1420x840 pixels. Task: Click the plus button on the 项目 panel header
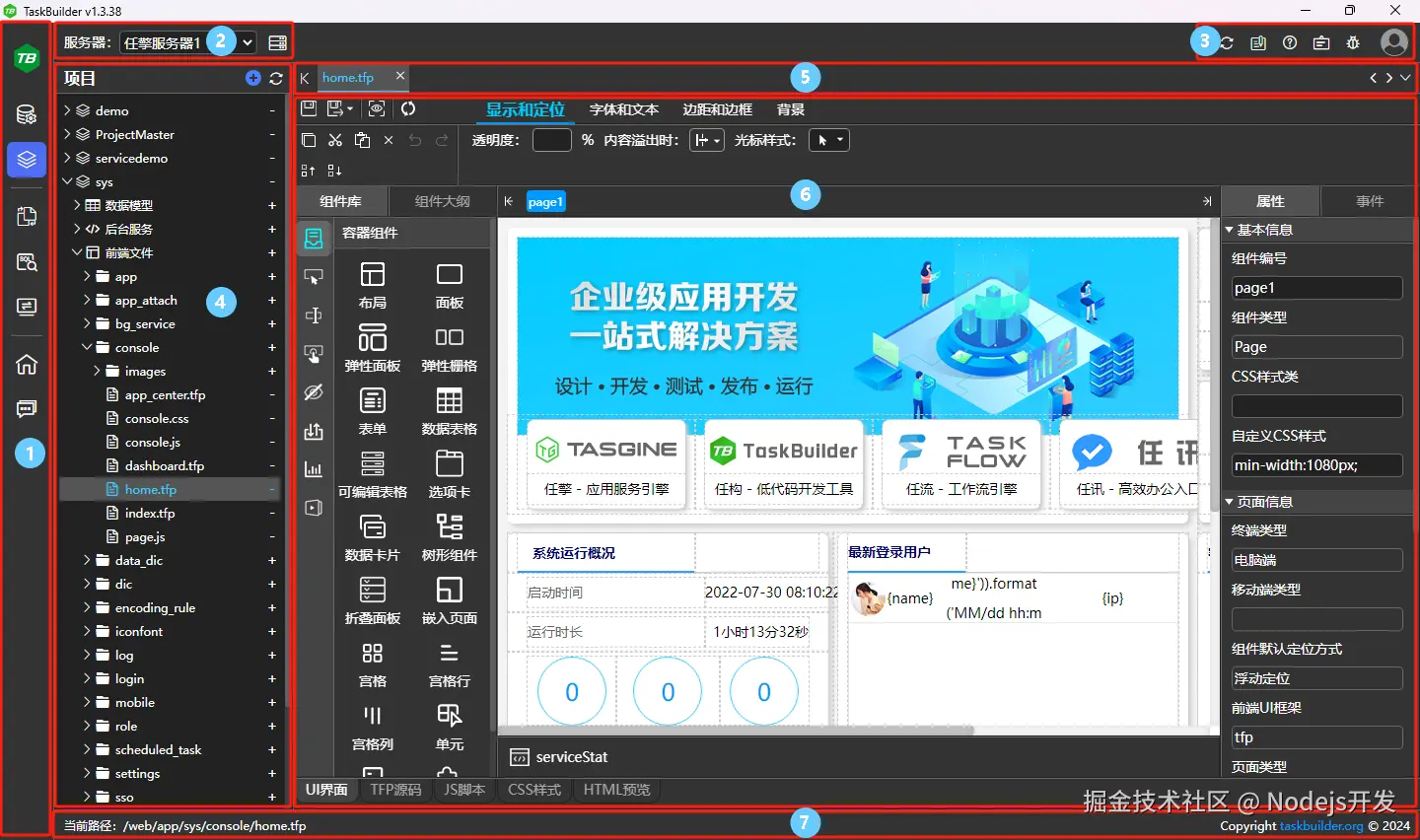(x=252, y=78)
